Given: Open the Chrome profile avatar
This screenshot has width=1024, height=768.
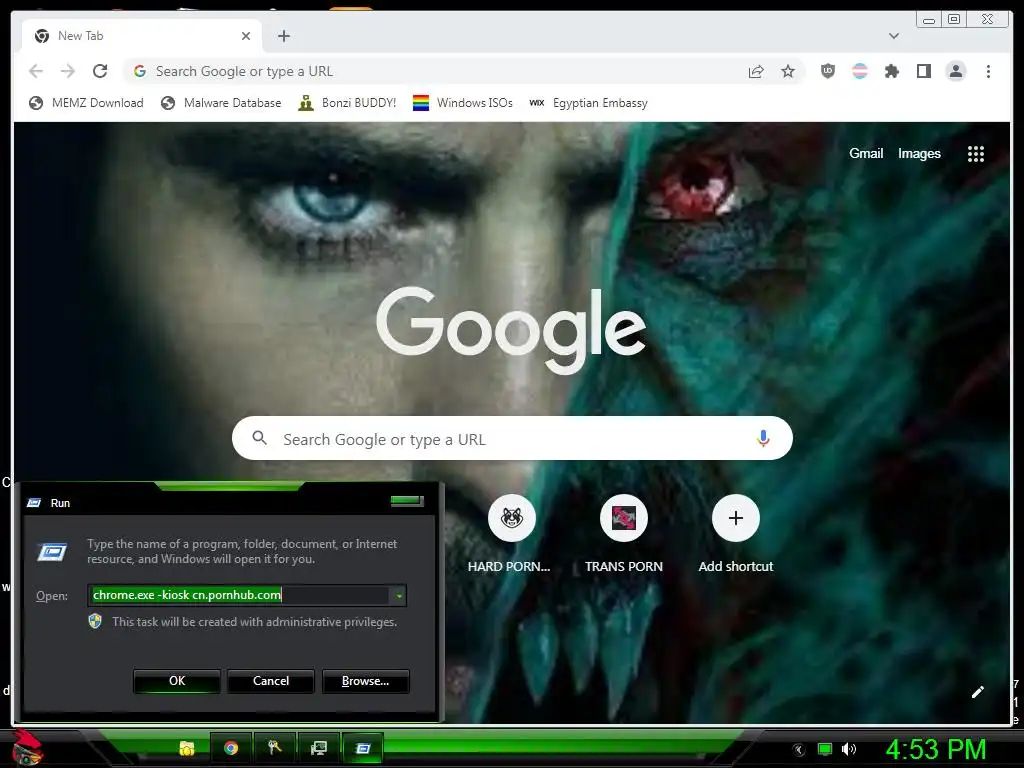Looking at the screenshot, I should 955,71.
